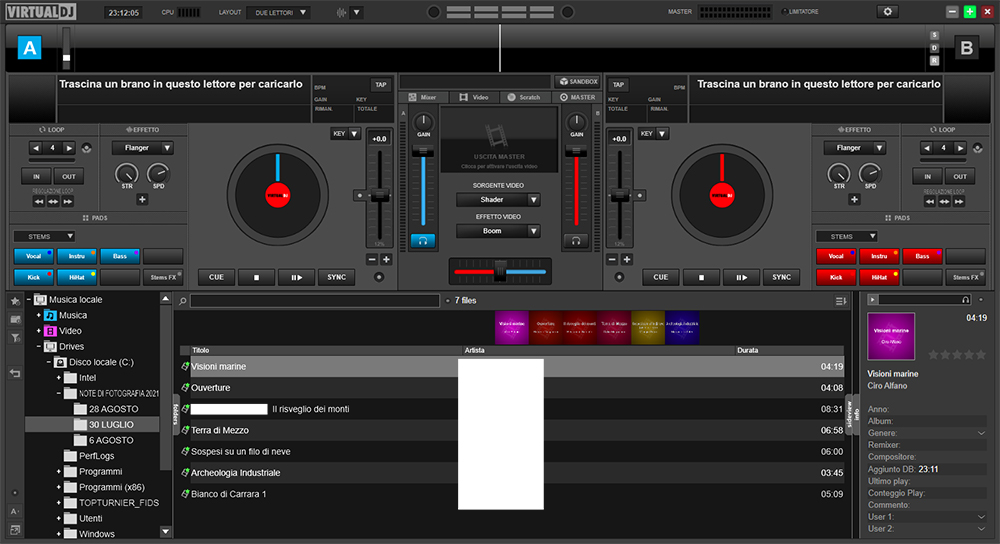This screenshot has width=1000, height=544.
Task: Click the crossfader handle
Action: (x=501, y=271)
